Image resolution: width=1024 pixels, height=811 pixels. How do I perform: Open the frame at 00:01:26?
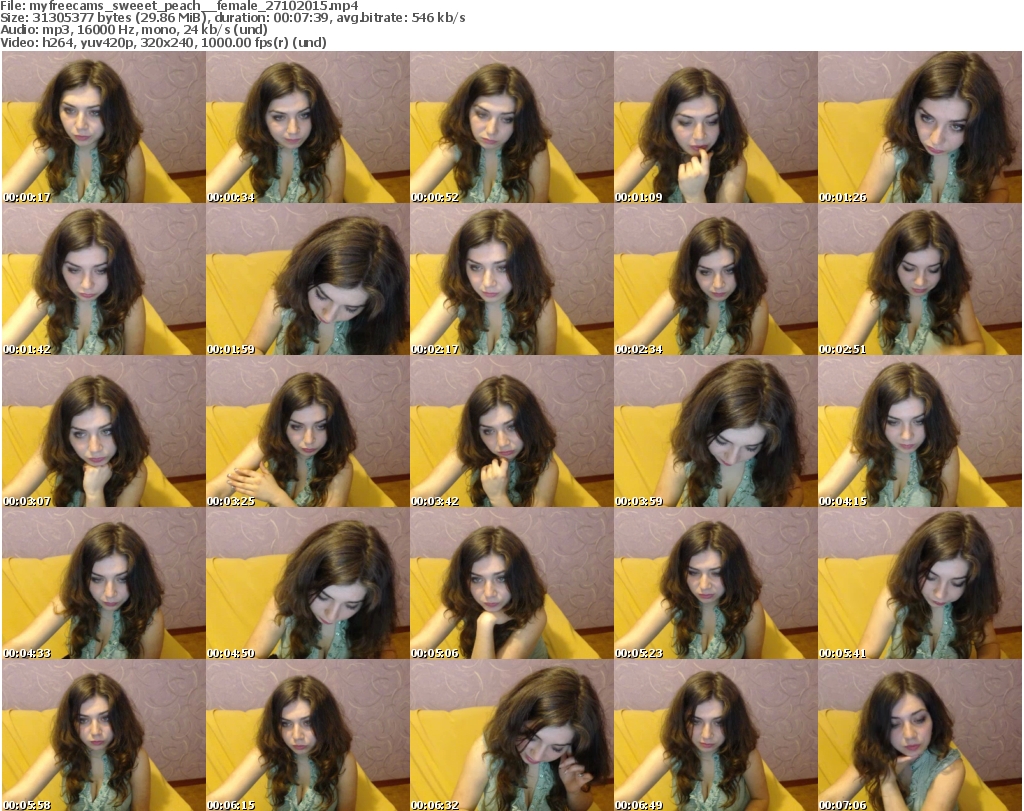pos(920,127)
